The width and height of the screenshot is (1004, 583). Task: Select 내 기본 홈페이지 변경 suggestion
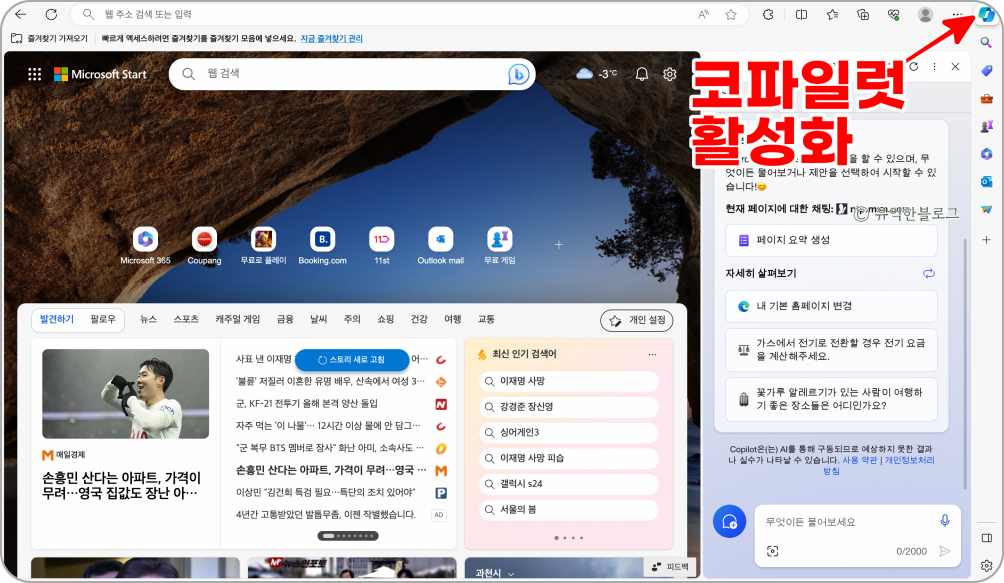(x=831, y=306)
